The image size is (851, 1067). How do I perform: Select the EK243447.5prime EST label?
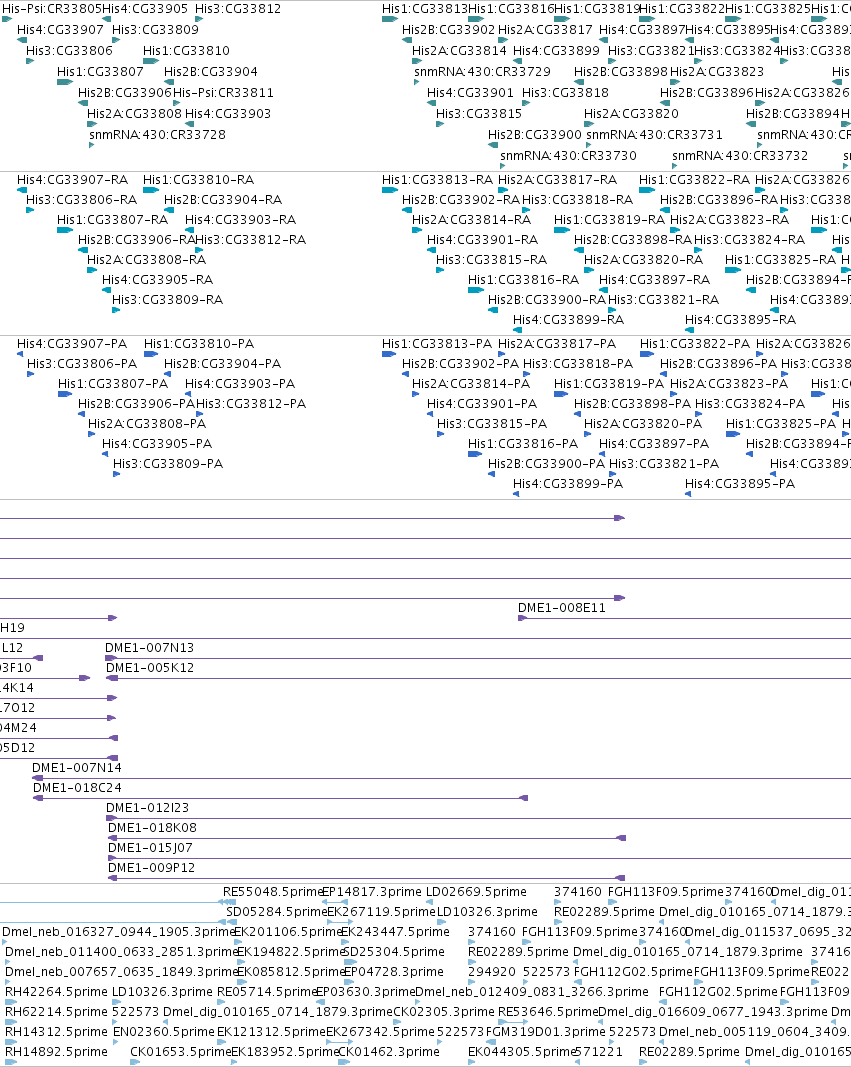click(x=395, y=932)
